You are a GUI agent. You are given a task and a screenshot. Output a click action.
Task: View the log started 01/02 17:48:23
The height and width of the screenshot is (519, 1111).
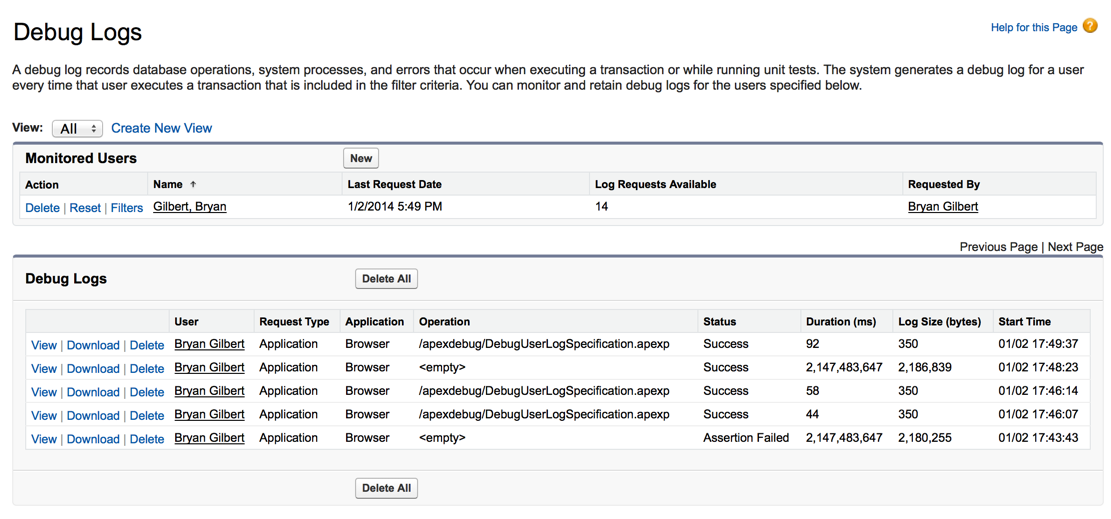coord(44,369)
